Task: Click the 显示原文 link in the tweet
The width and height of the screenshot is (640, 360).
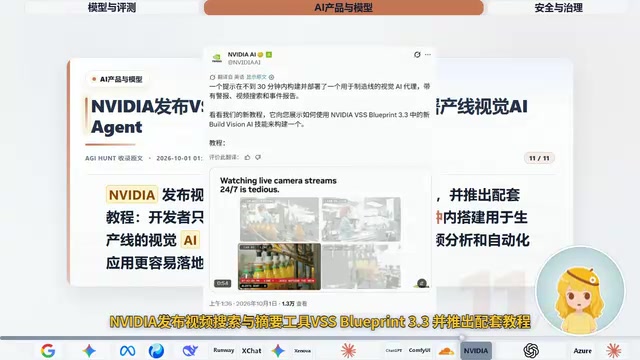Action: click(x=256, y=77)
